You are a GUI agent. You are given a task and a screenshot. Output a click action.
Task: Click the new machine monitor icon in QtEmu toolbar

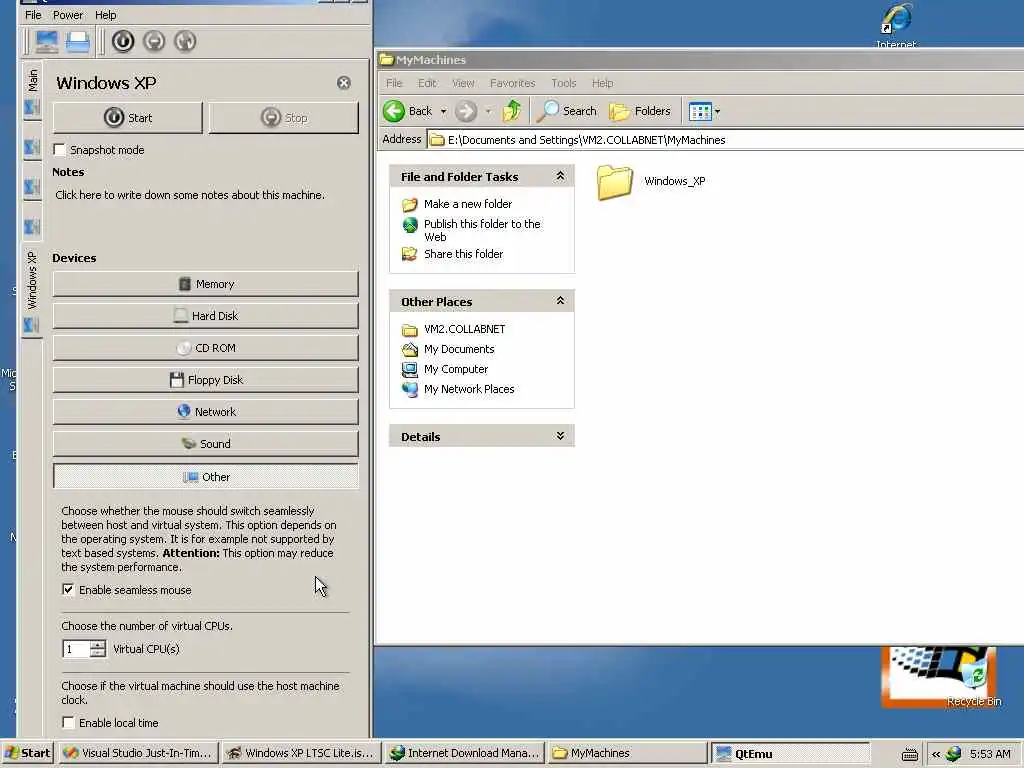[x=46, y=42]
